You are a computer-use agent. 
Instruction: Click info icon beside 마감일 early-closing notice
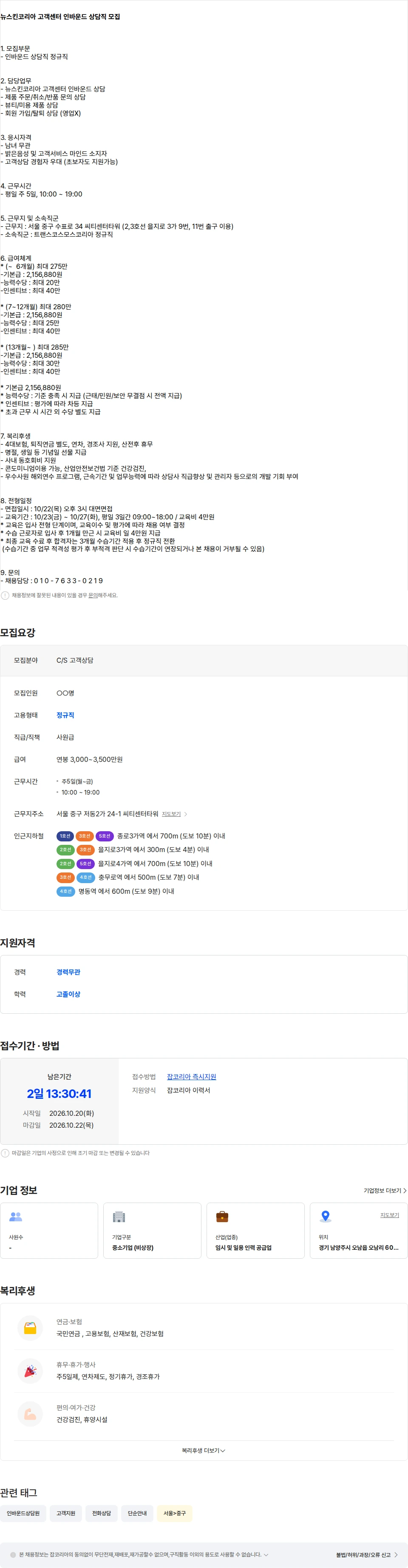coord(5,1153)
